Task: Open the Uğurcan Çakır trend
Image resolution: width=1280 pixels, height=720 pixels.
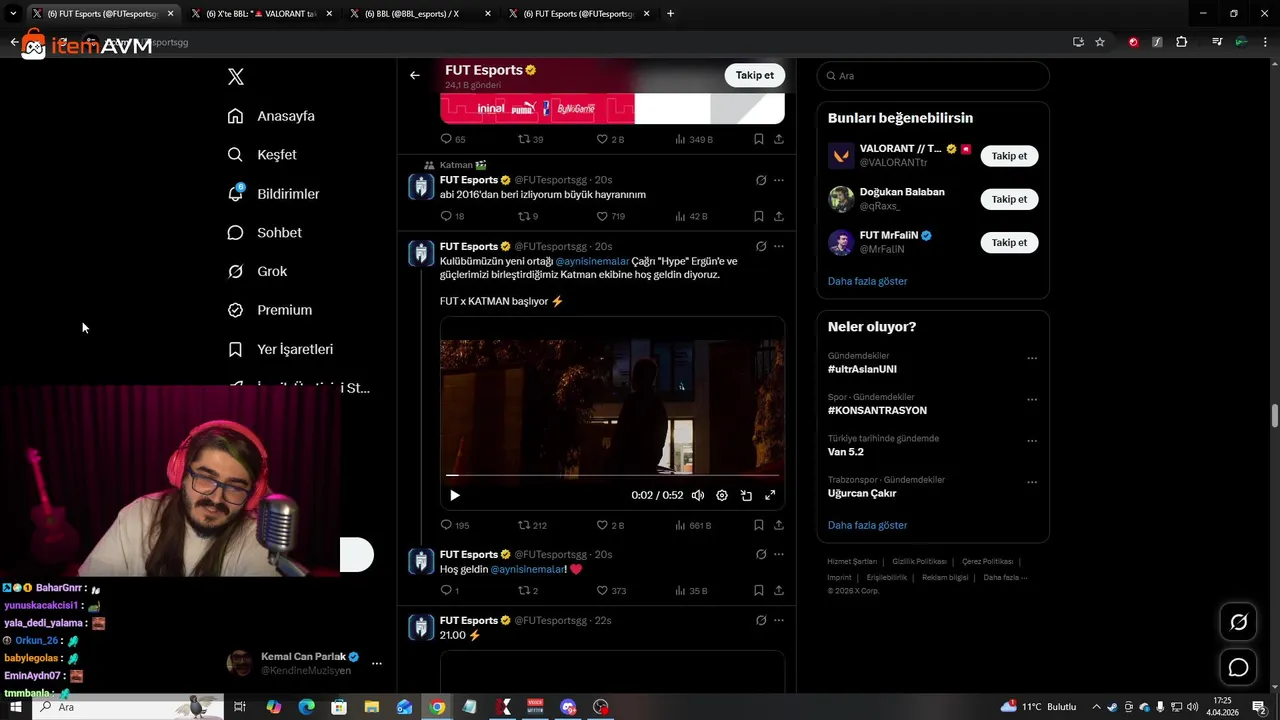Action: [x=862, y=493]
